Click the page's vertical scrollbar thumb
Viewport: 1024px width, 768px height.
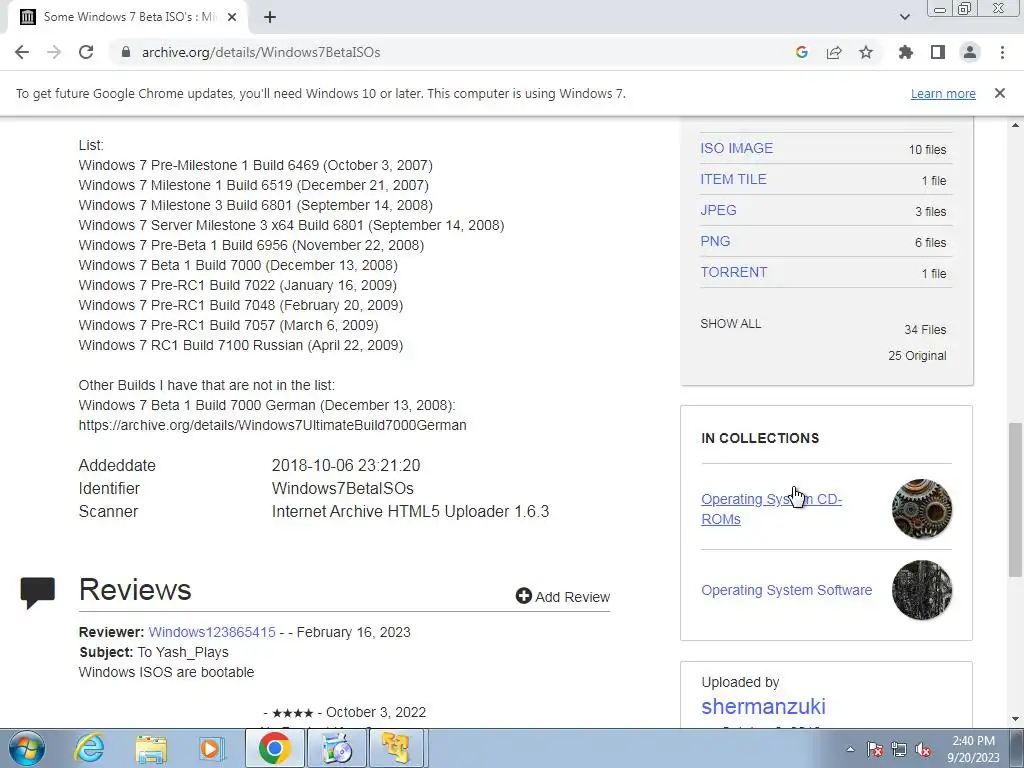coord(1015,500)
